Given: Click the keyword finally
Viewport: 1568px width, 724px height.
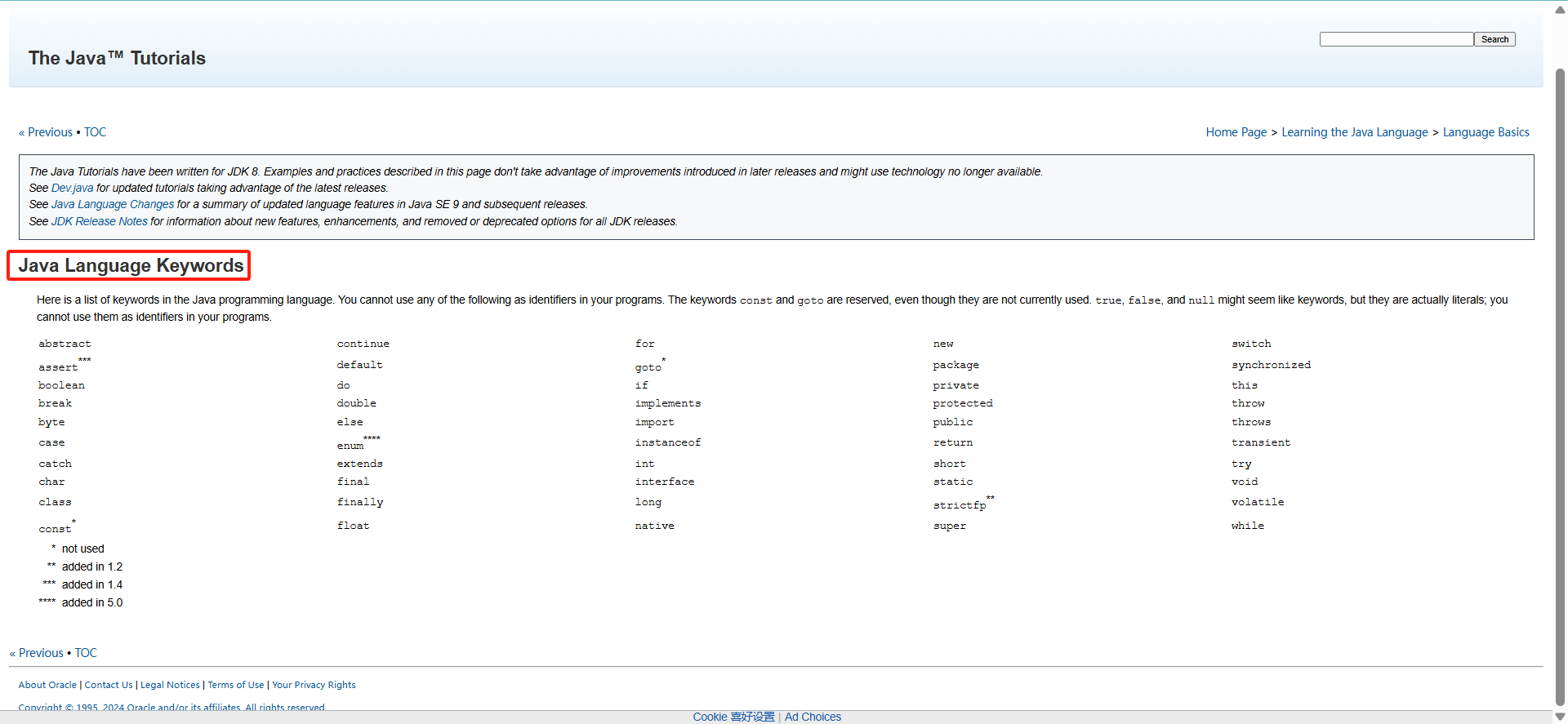Looking at the screenshot, I should 360,502.
